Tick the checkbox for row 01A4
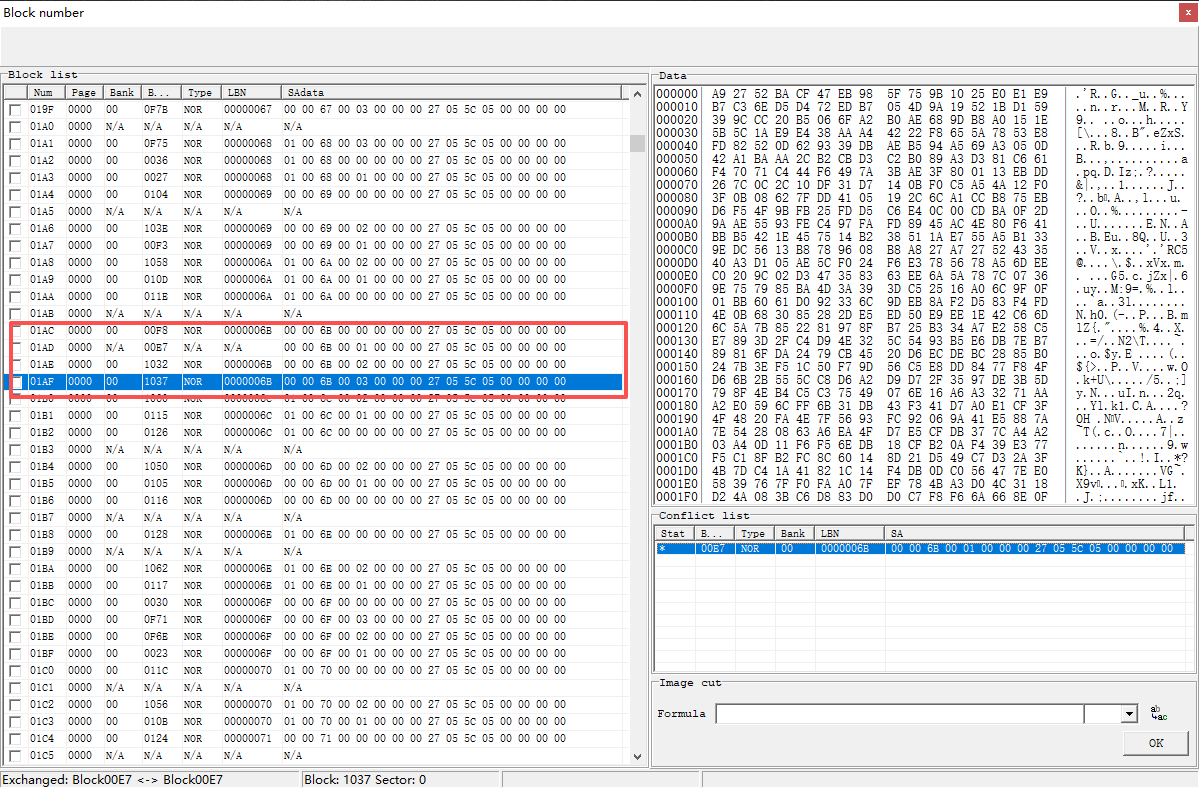Image resolution: width=1199 pixels, height=788 pixels. point(15,194)
